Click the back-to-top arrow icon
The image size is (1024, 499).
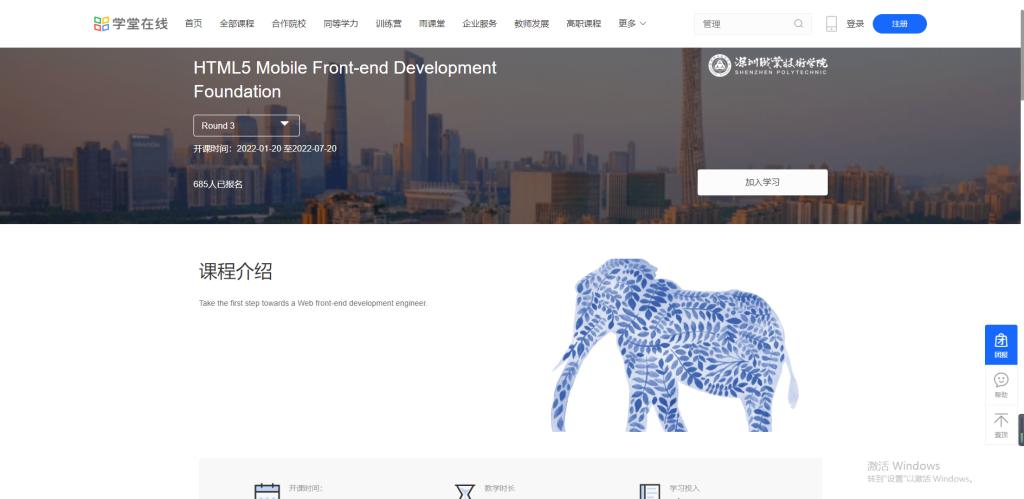[1000, 425]
